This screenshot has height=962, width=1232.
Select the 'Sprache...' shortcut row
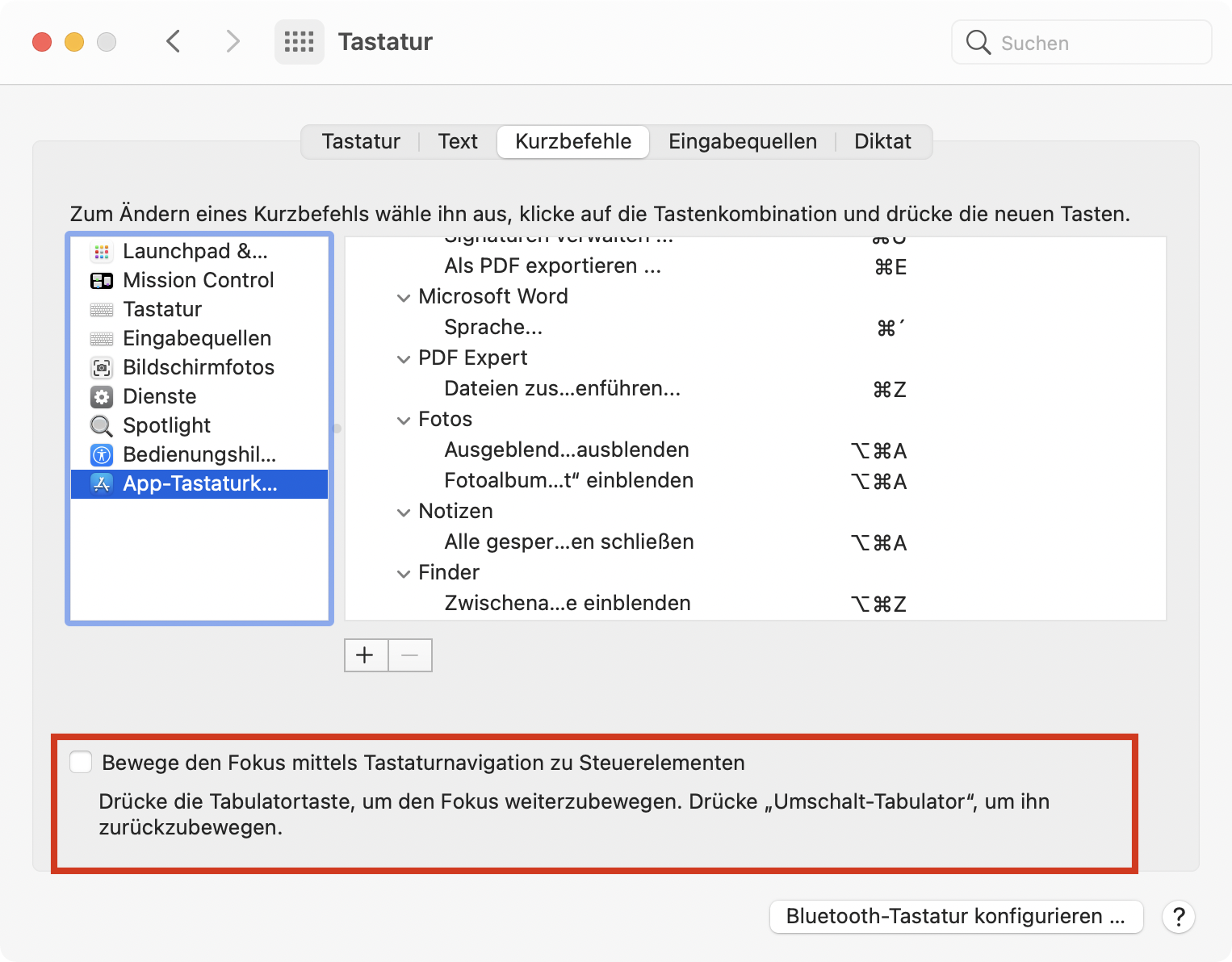tap(756, 328)
